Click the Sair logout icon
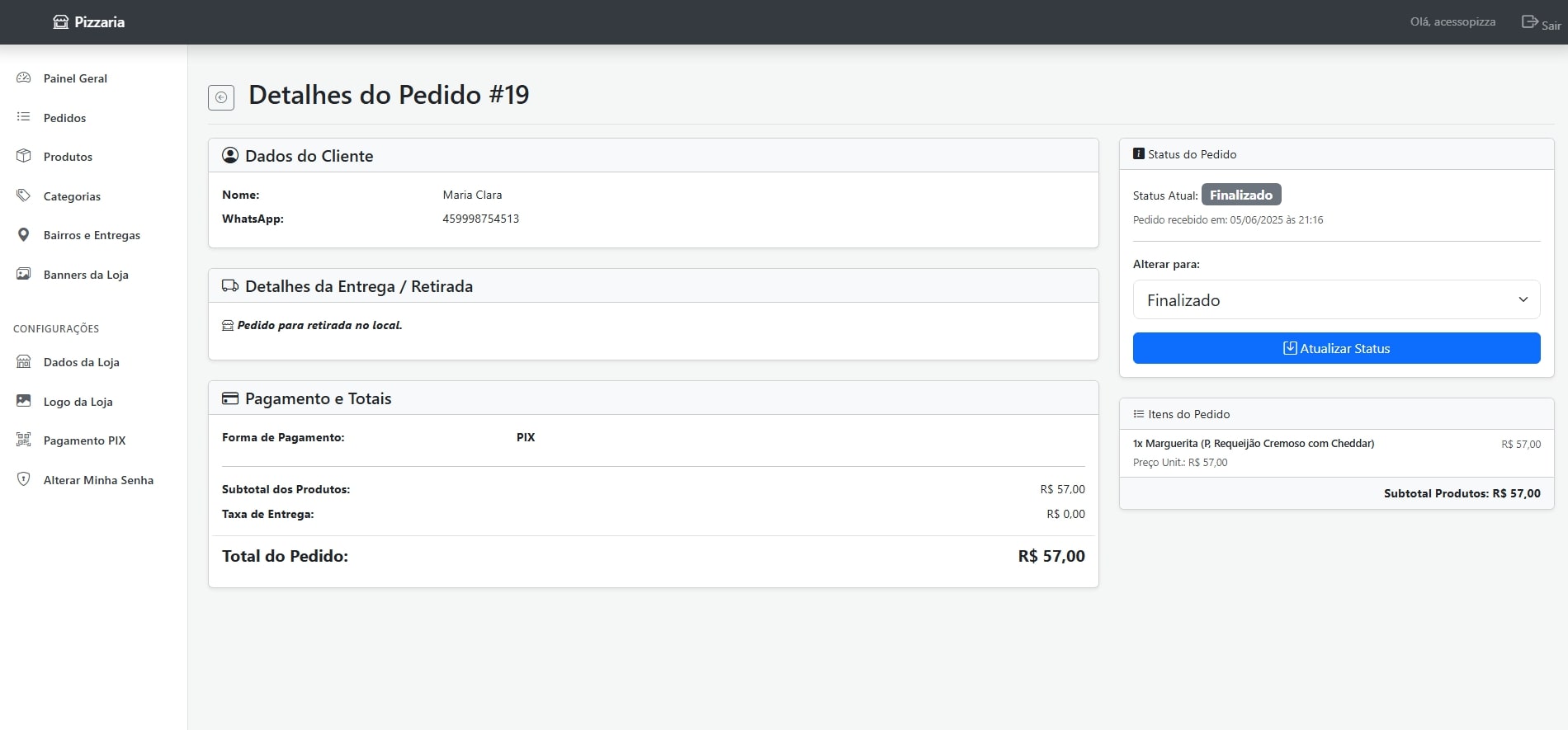1568x730 pixels. [x=1529, y=22]
